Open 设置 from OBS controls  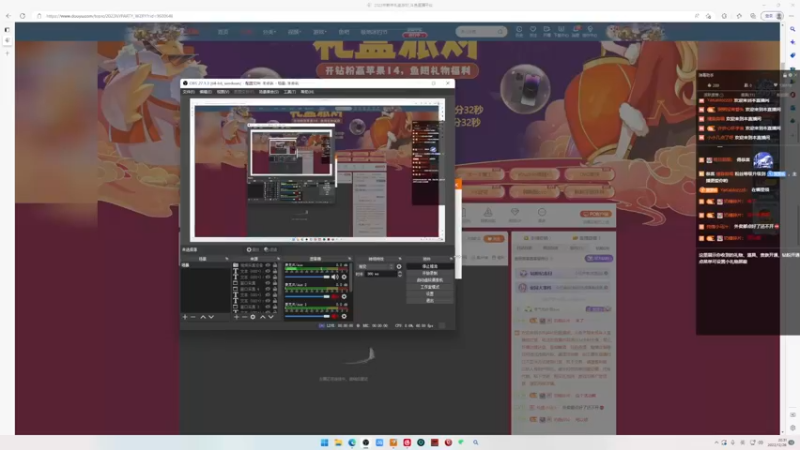click(x=430, y=294)
